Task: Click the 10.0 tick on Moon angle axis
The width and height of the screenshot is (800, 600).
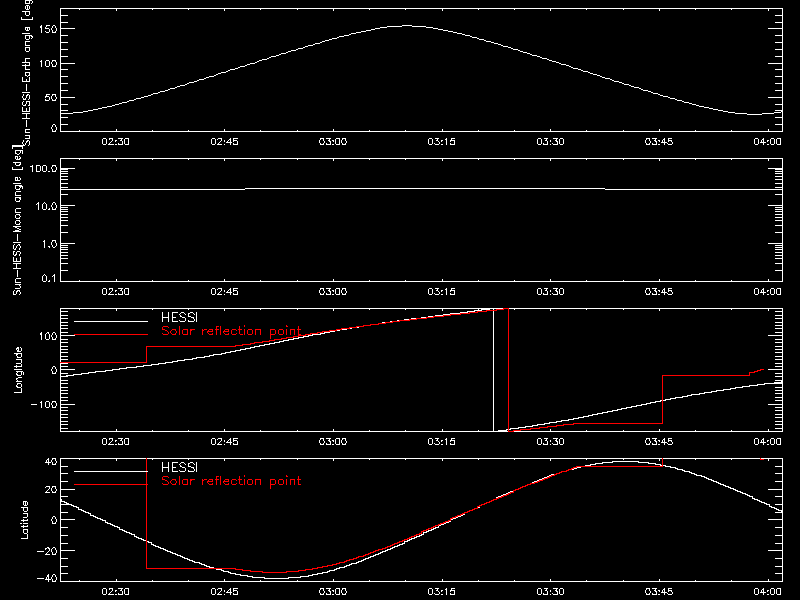Action: point(46,207)
